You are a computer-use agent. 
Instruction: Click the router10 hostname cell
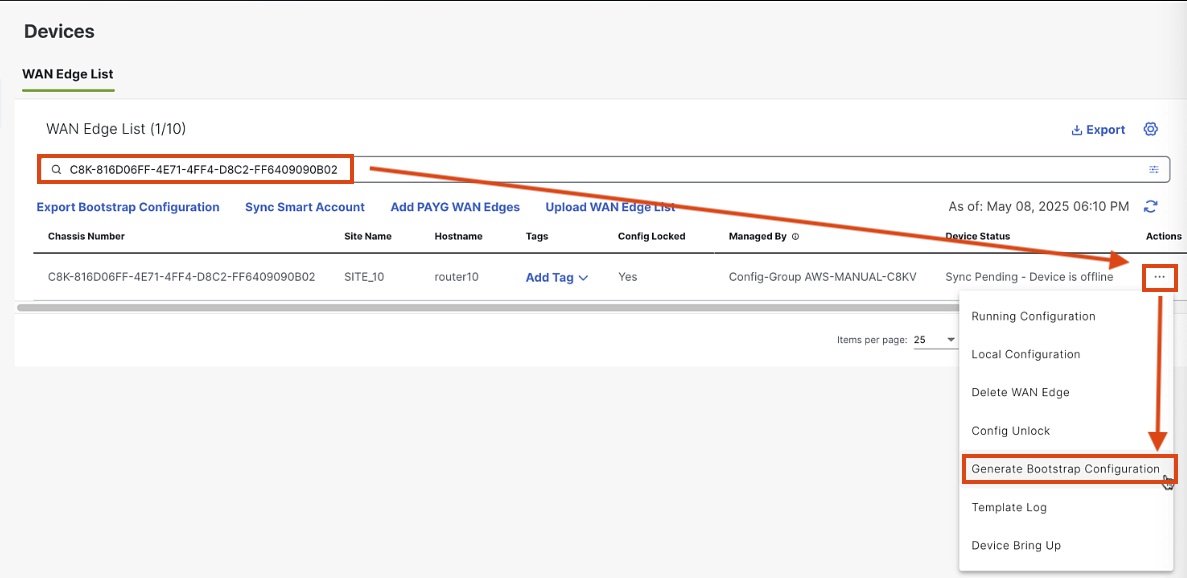click(x=456, y=277)
